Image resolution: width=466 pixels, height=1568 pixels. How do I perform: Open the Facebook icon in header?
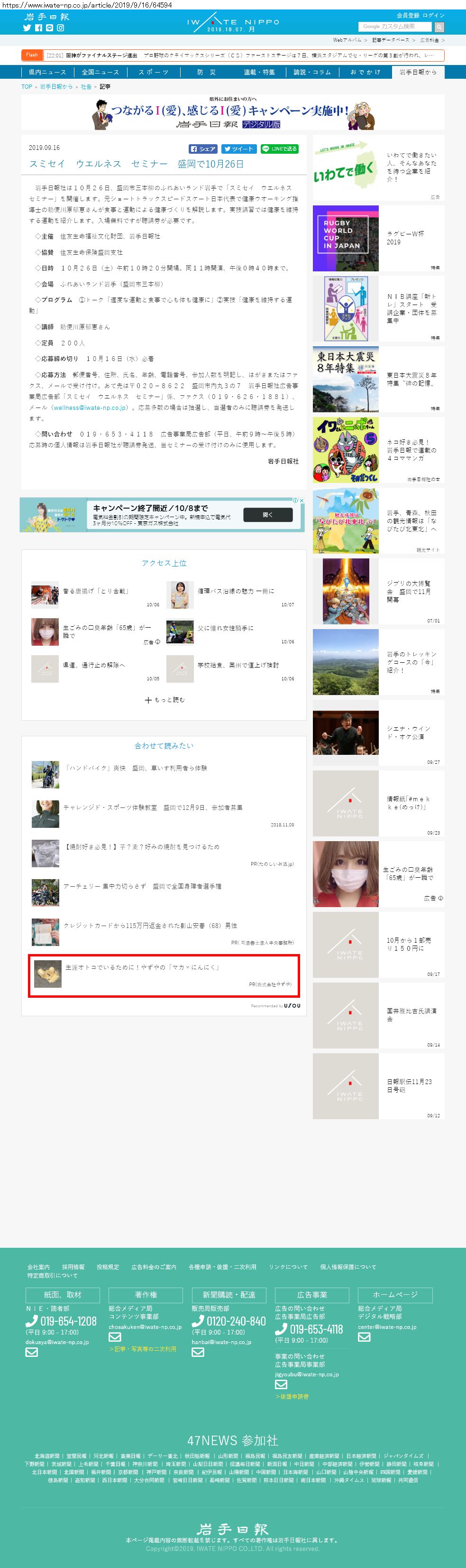tap(38, 28)
